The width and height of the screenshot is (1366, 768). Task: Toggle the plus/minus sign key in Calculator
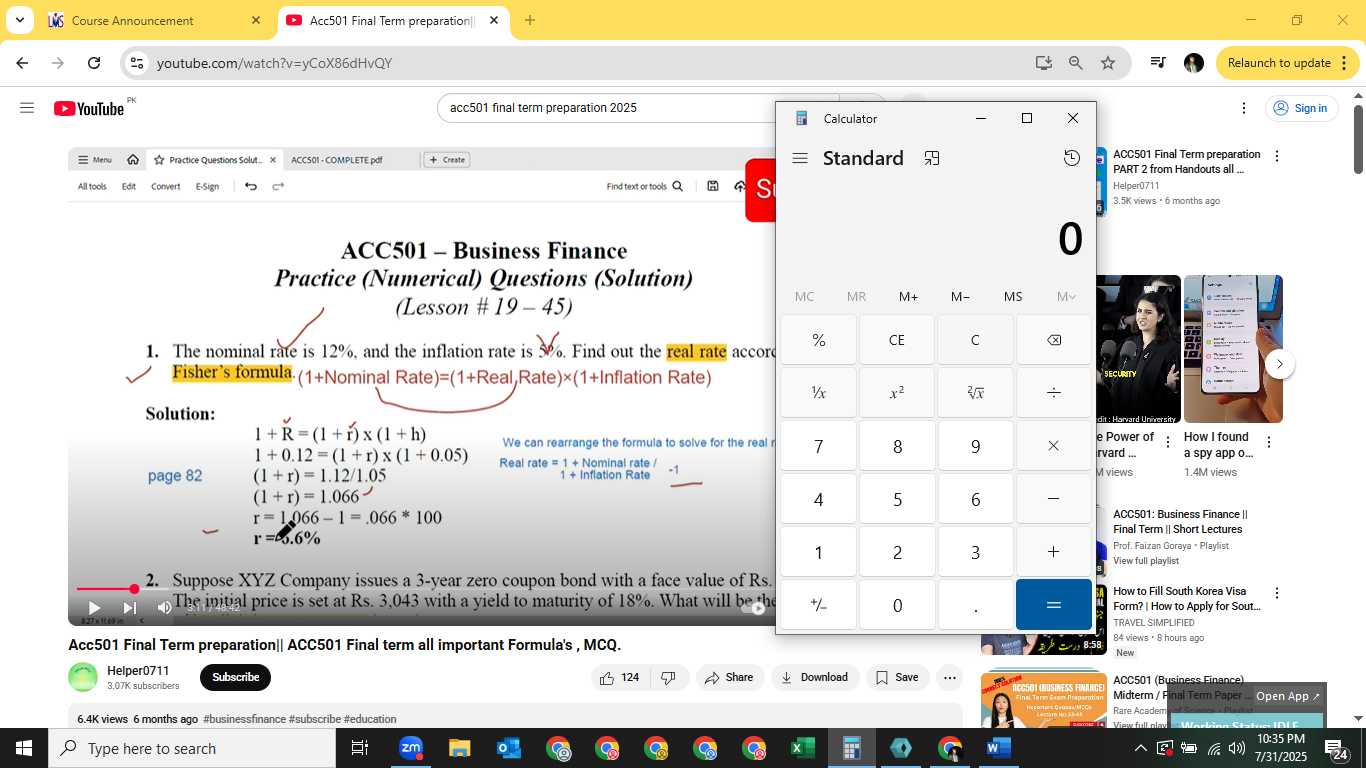click(818, 605)
